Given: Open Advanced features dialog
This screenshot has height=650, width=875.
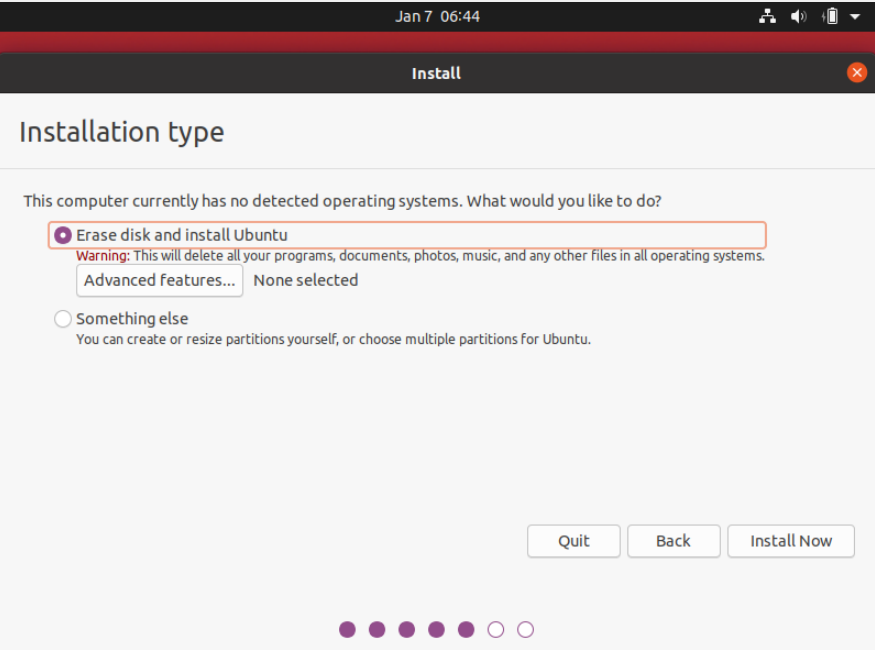Looking at the screenshot, I should coord(160,280).
